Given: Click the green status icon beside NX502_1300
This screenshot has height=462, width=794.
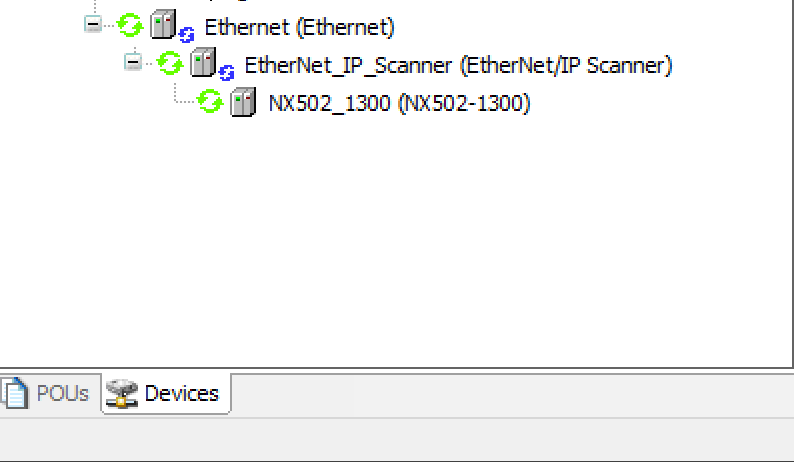Looking at the screenshot, I should coord(209,101).
